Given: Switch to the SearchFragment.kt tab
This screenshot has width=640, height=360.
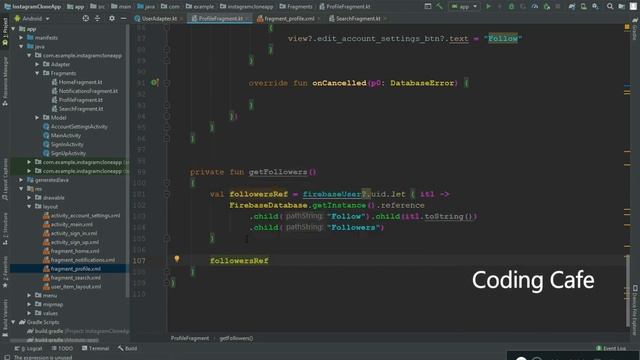Looking at the screenshot, I should pyautogui.click(x=358, y=19).
